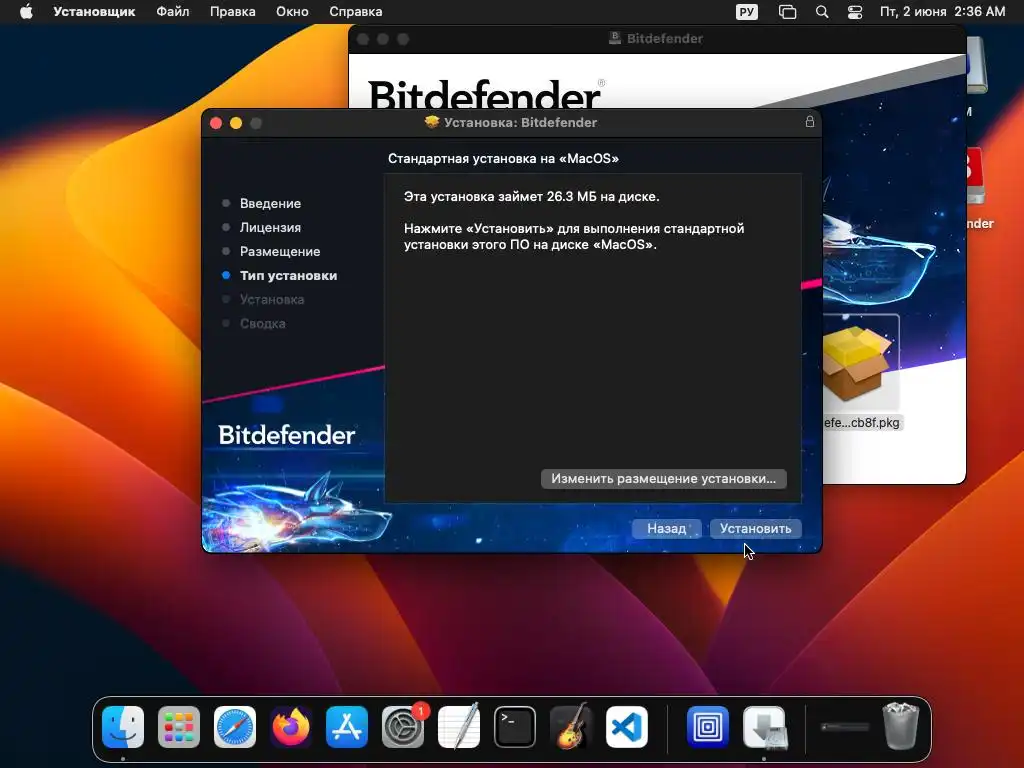Viewport: 1024px width, 768px height.
Task: Click the dimmed Установка step
Action: [272, 300]
